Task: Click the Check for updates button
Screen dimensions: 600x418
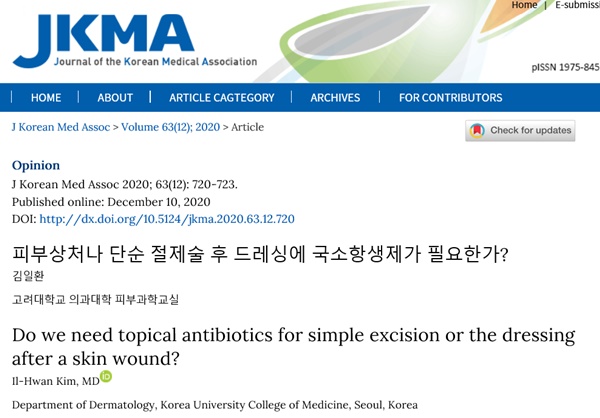Action: (x=520, y=131)
